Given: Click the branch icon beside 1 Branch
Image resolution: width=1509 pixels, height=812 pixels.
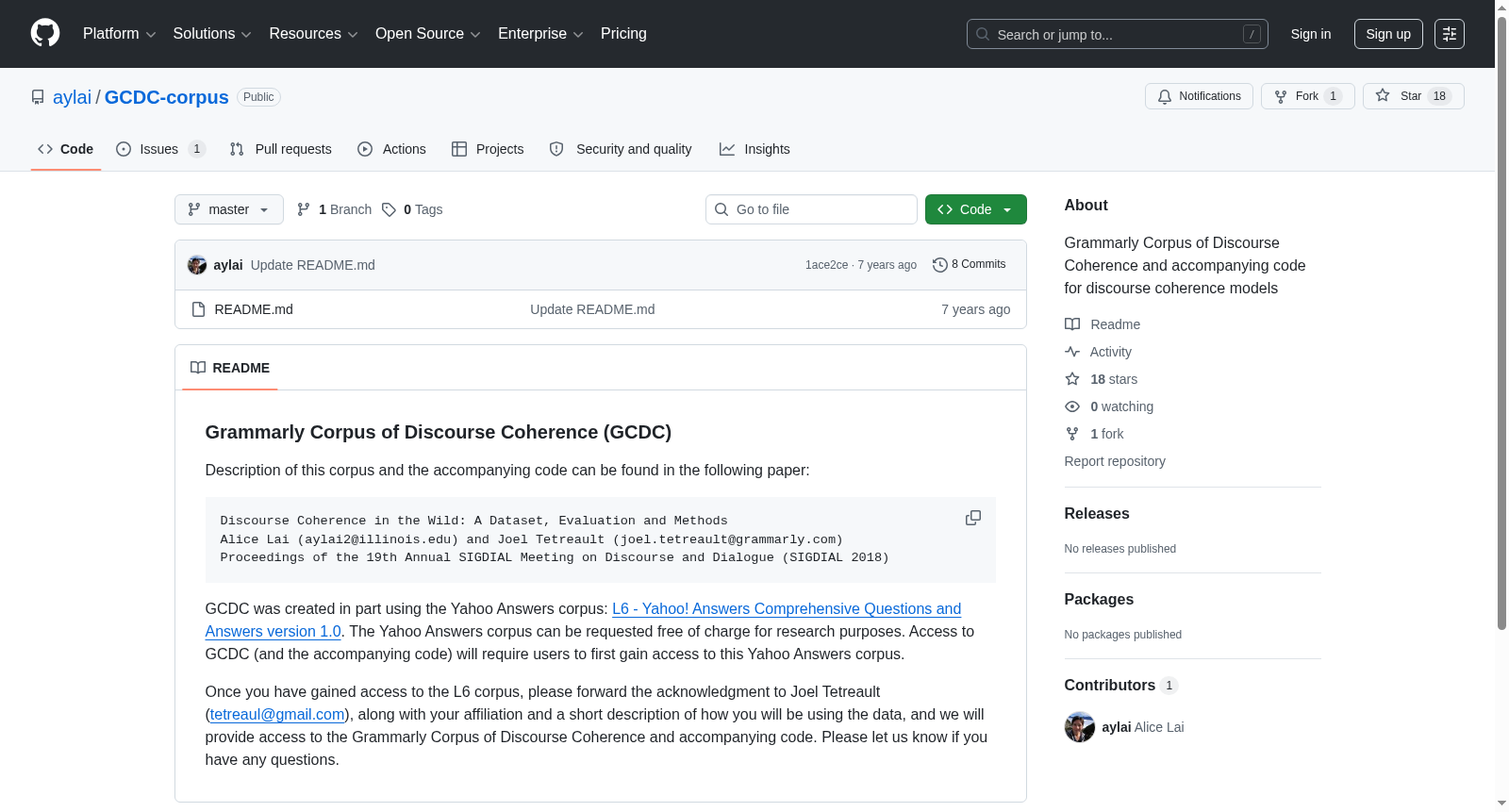Looking at the screenshot, I should point(304,209).
